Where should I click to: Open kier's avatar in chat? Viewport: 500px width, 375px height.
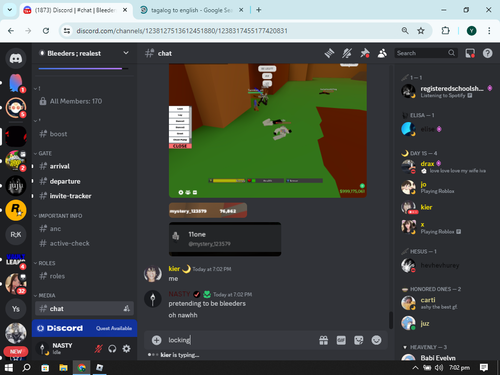153,273
